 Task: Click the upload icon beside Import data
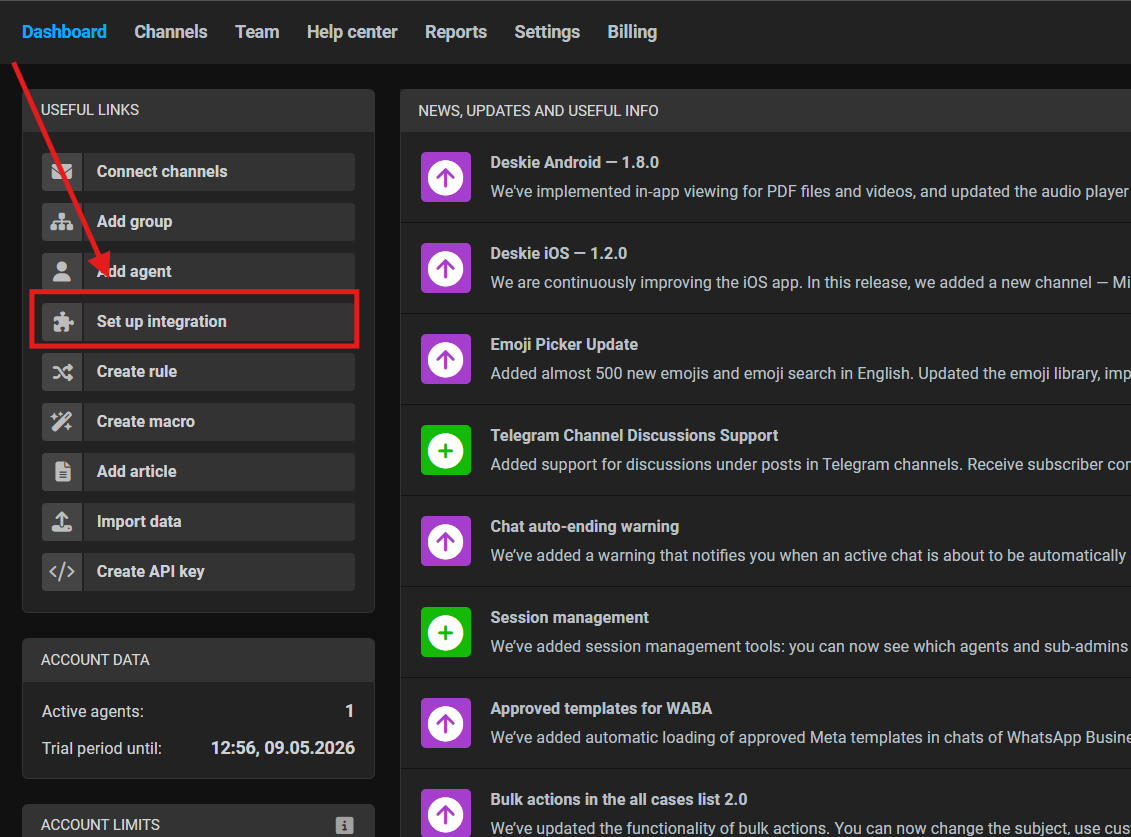pyautogui.click(x=62, y=522)
